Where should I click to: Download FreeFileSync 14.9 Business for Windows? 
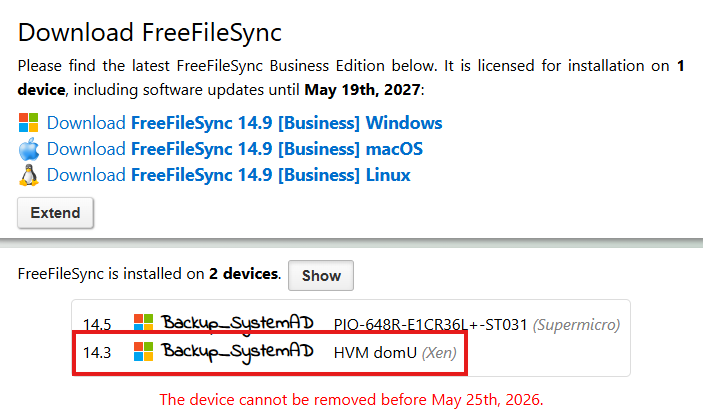pos(244,123)
